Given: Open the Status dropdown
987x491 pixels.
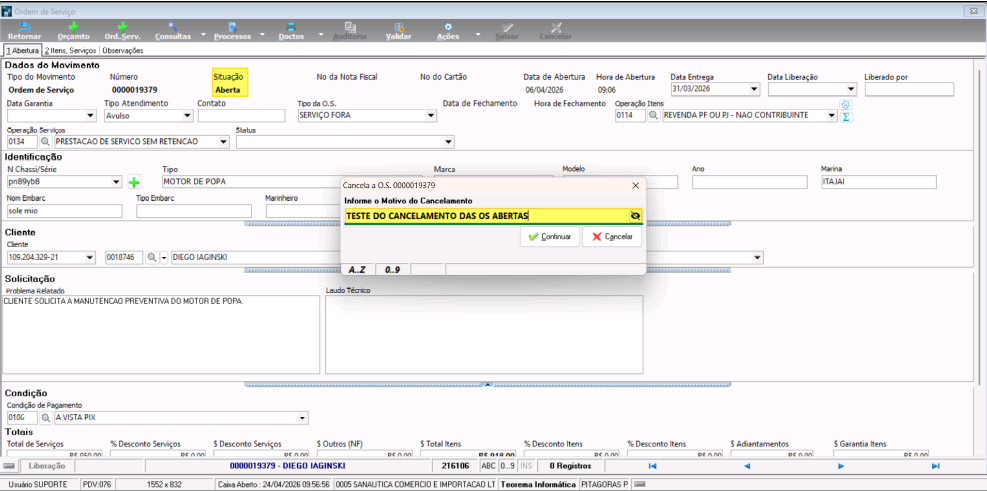Looking at the screenshot, I should click(448, 142).
